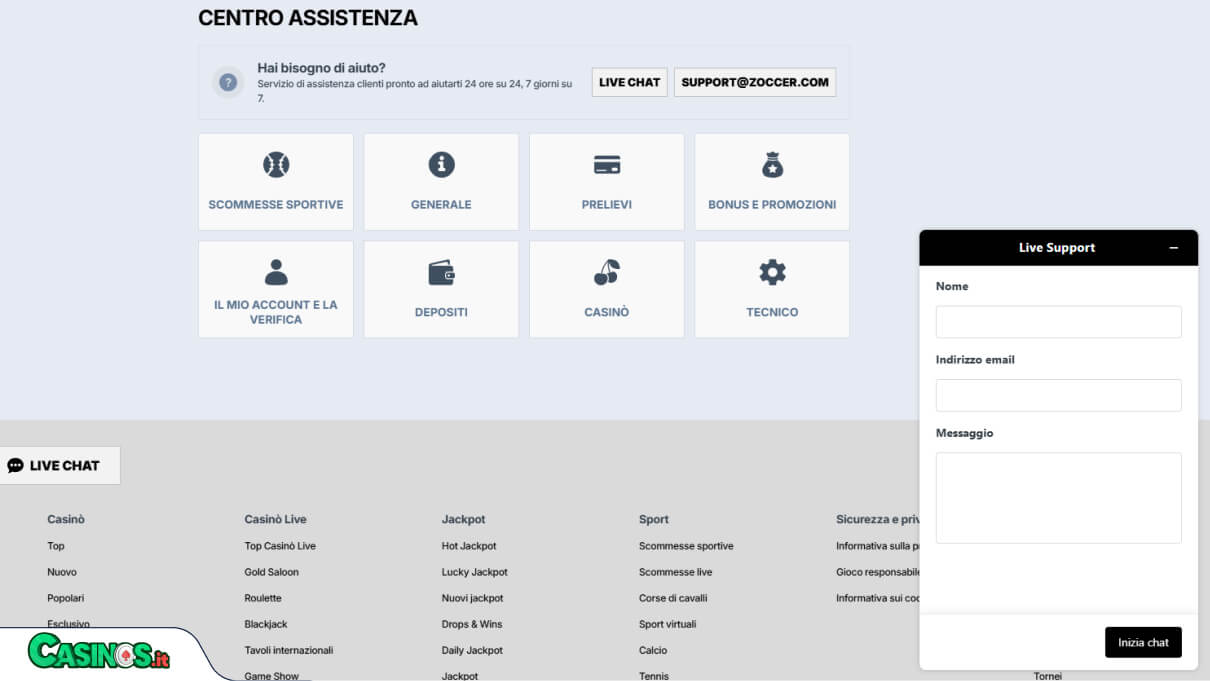Open the Corse di cavalli footer link
Viewport: 1210px width, 681px height.
click(675, 598)
